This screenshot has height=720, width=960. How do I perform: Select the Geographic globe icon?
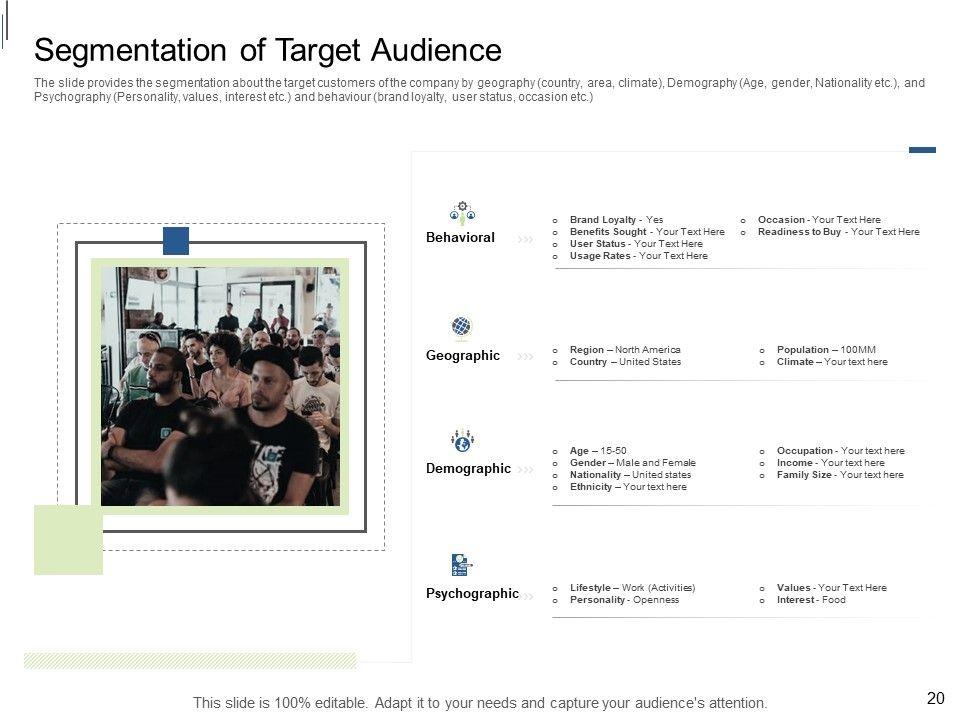point(462,328)
